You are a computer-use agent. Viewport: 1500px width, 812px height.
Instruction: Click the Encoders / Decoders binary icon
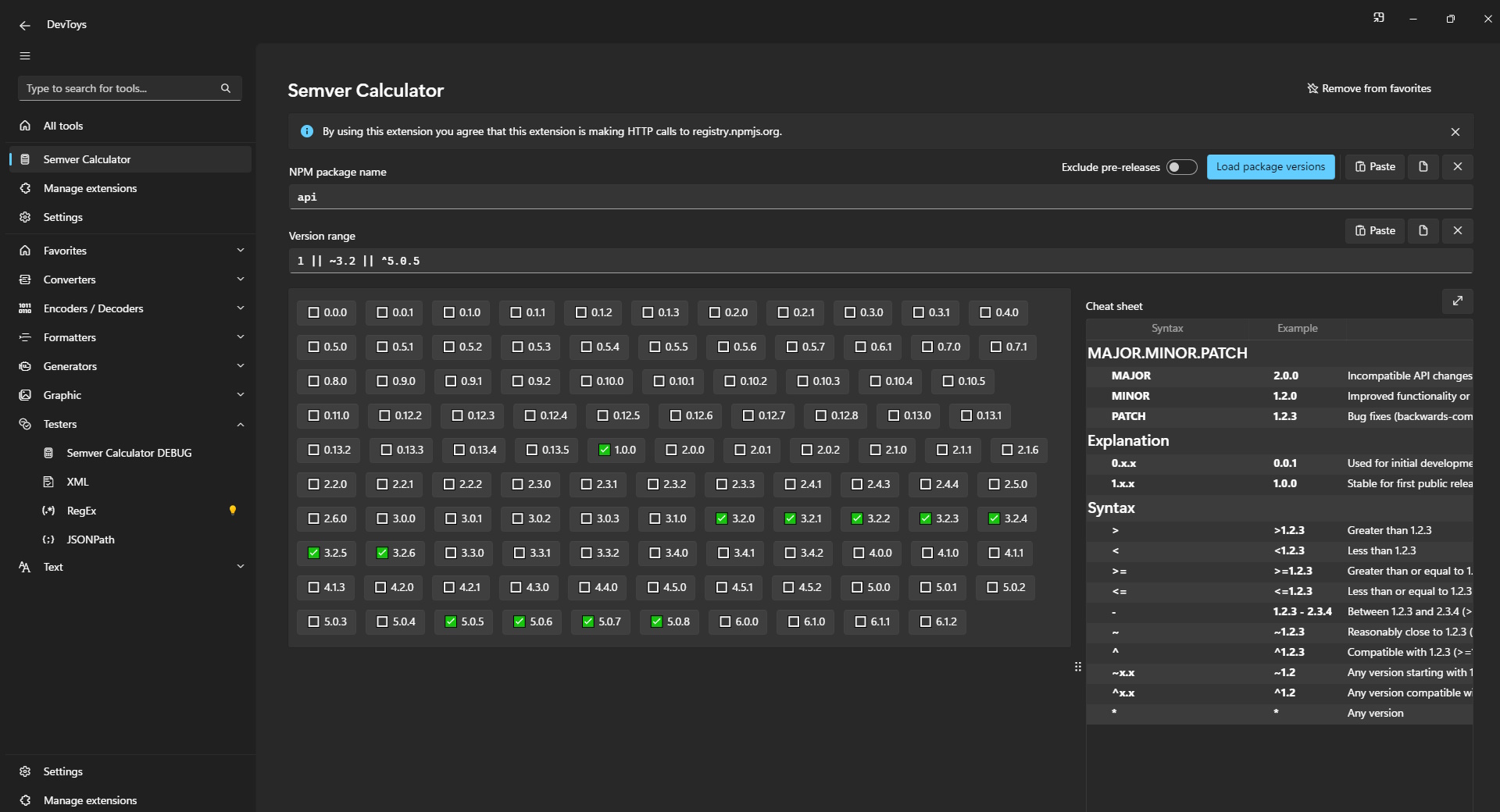point(25,308)
